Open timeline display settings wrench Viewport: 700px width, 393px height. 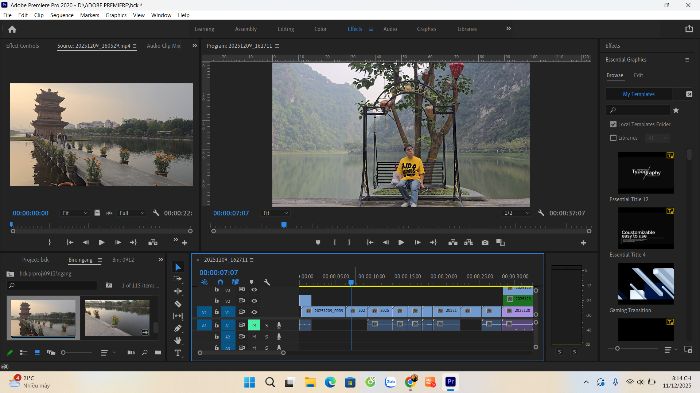coord(267,282)
